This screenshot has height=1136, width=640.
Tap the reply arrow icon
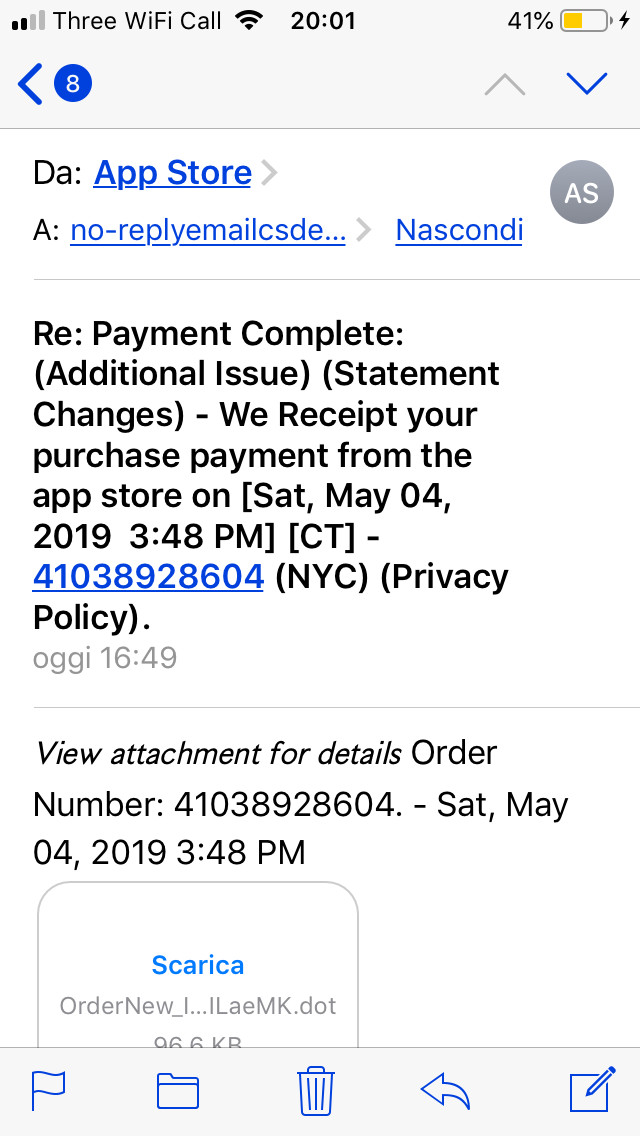click(445, 1090)
